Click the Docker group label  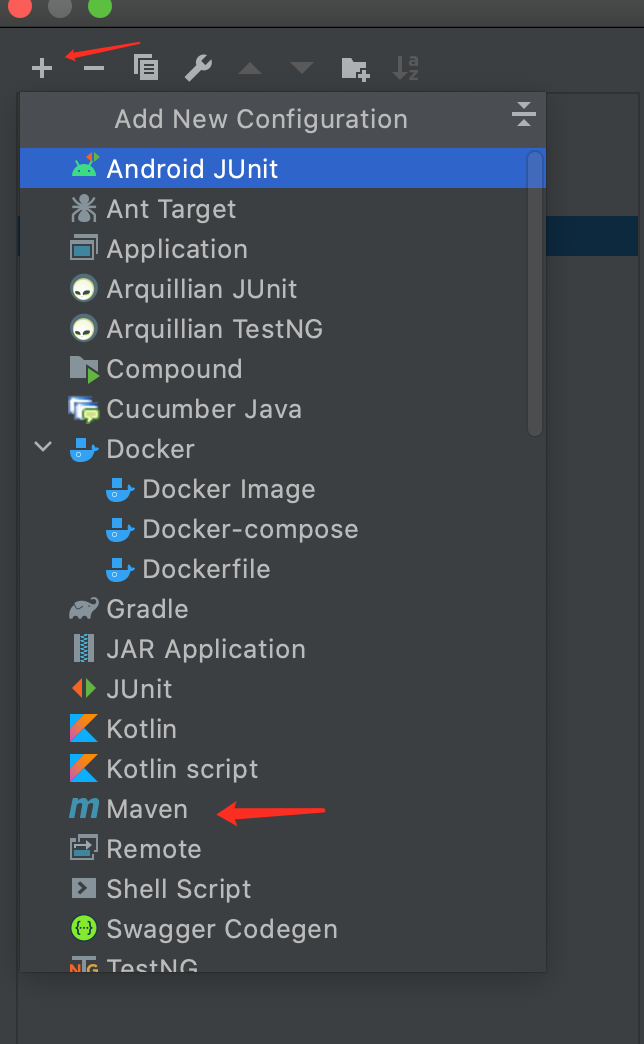click(151, 449)
